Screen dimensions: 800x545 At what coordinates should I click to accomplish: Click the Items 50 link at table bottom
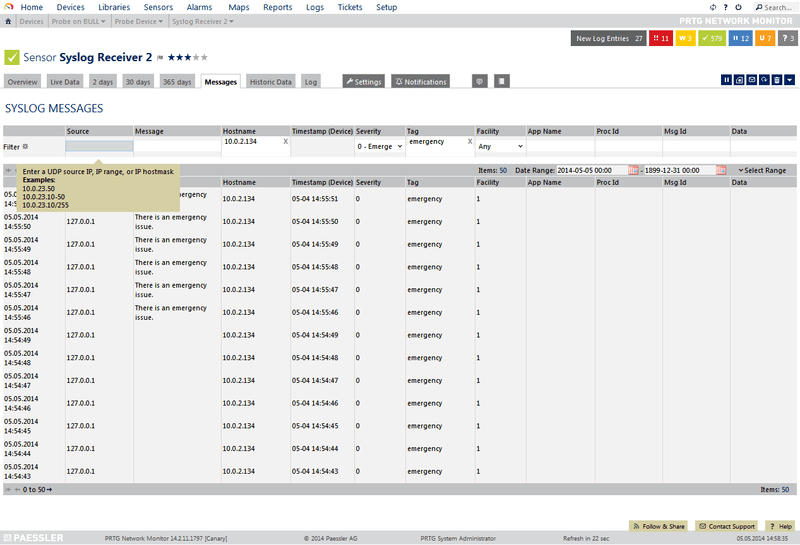(785, 490)
